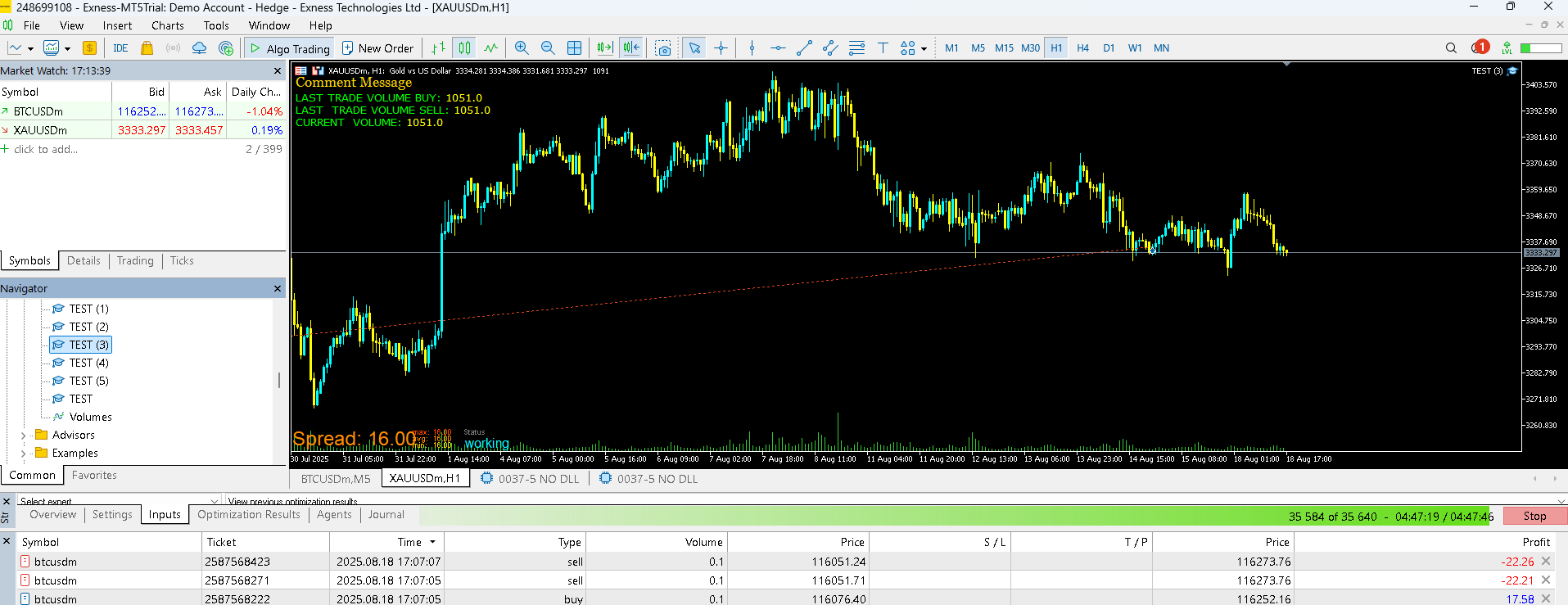This screenshot has width=1568, height=605.
Task: Switch to the Ticks tab in Market Watch
Action: (182, 260)
